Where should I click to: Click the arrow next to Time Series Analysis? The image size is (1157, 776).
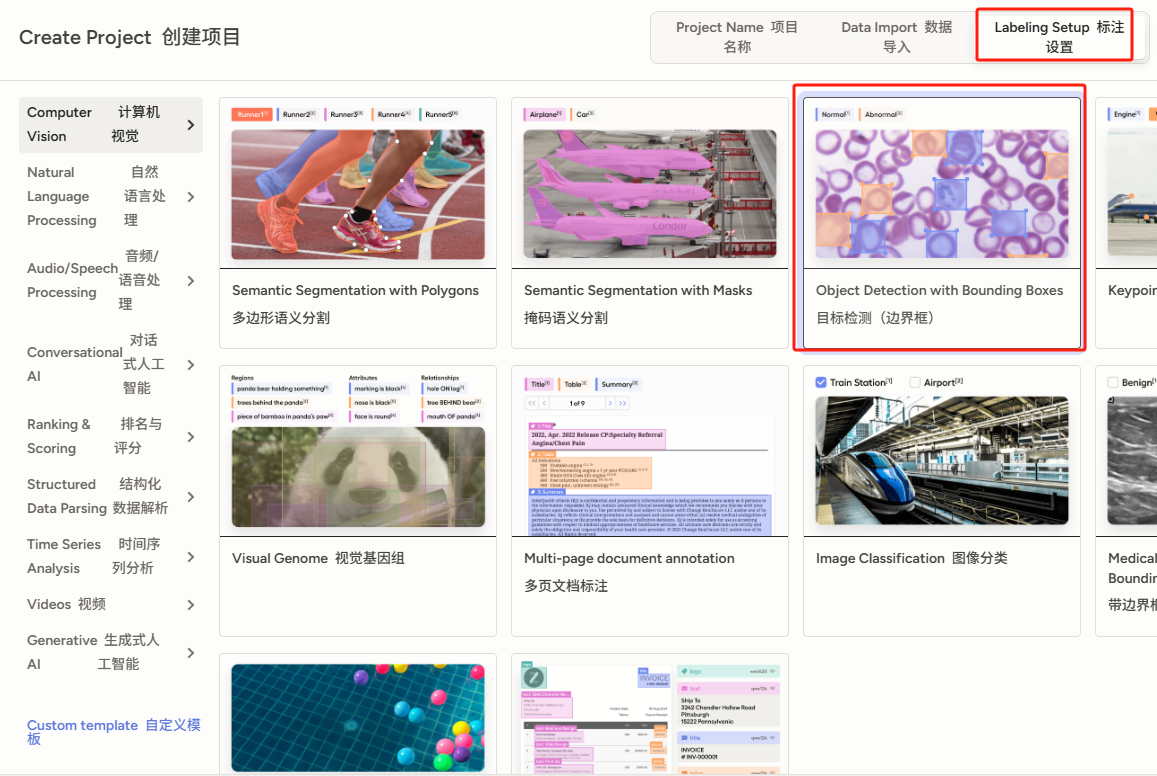pos(190,557)
